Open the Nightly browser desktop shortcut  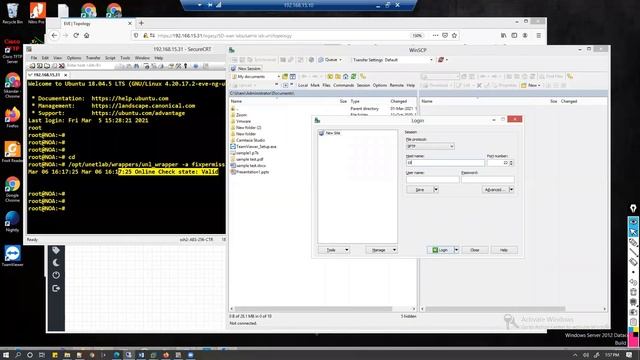coord(12,222)
